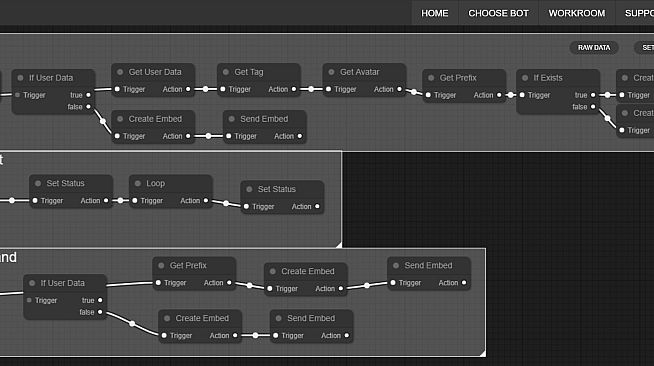
Task: Click the RAW DATA button
Action: [x=594, y=48]
